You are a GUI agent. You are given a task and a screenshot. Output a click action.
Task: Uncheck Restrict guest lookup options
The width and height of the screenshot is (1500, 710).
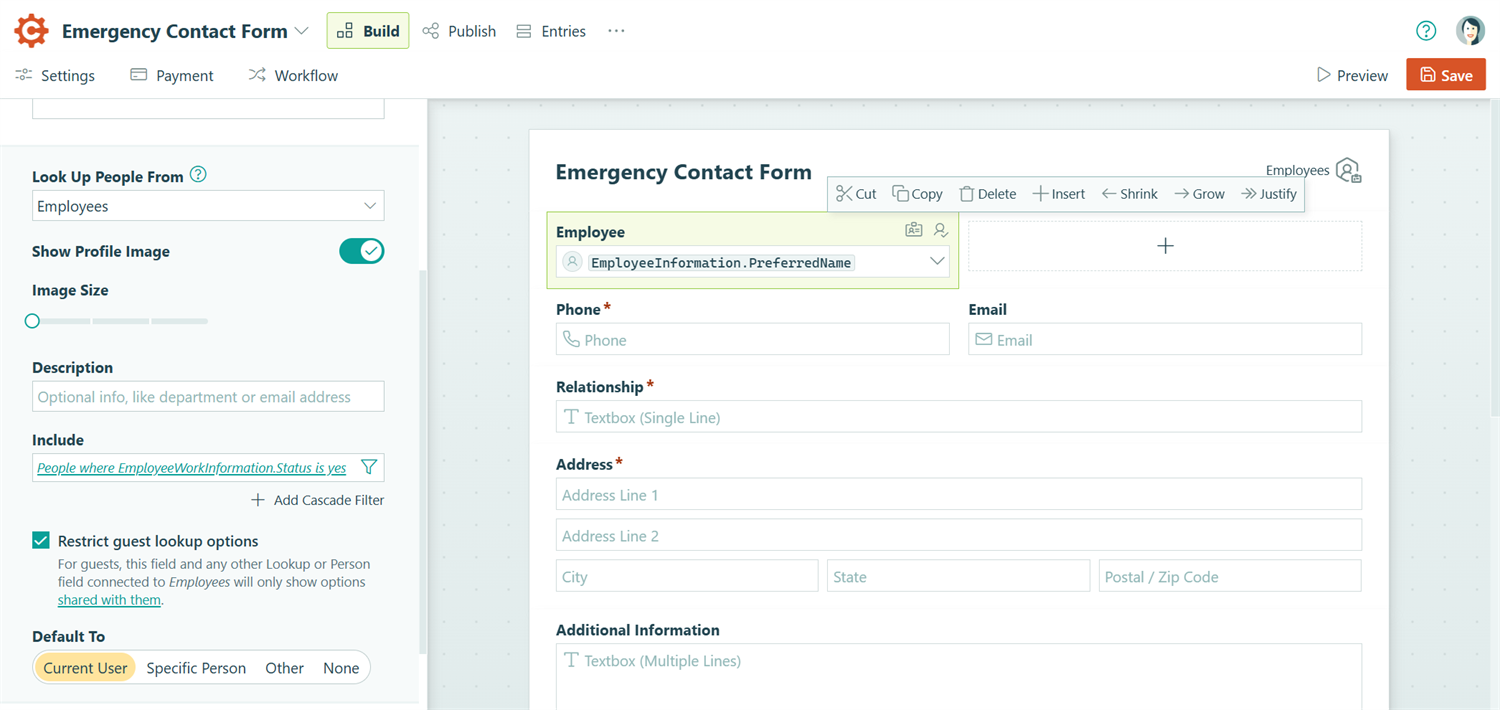click(x=41, y=541)
